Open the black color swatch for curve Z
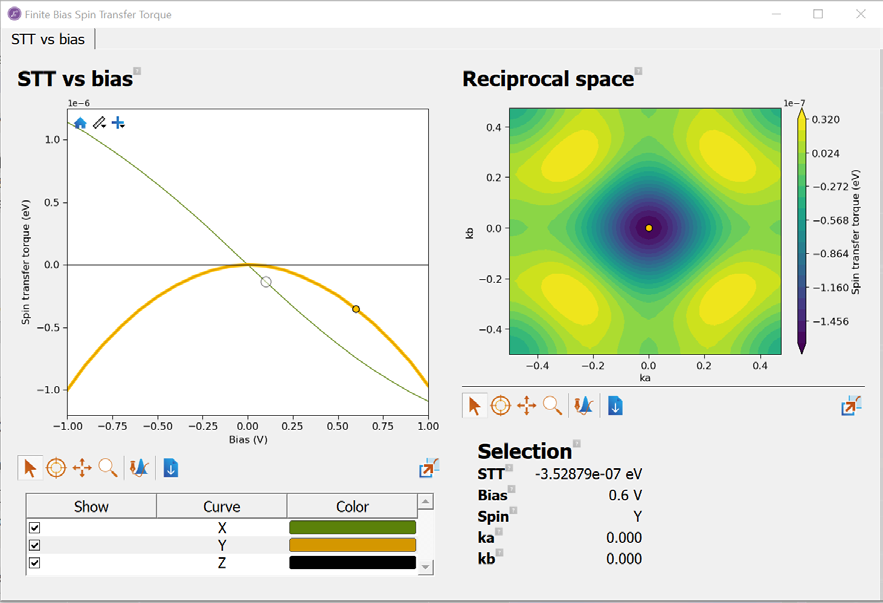Image resolution: width=883 pixels, height=603 pixels. [353, 562]
